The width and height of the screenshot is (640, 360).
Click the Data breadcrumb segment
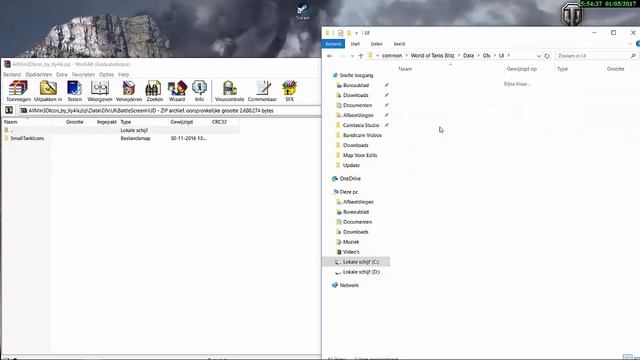pos(469,56)
